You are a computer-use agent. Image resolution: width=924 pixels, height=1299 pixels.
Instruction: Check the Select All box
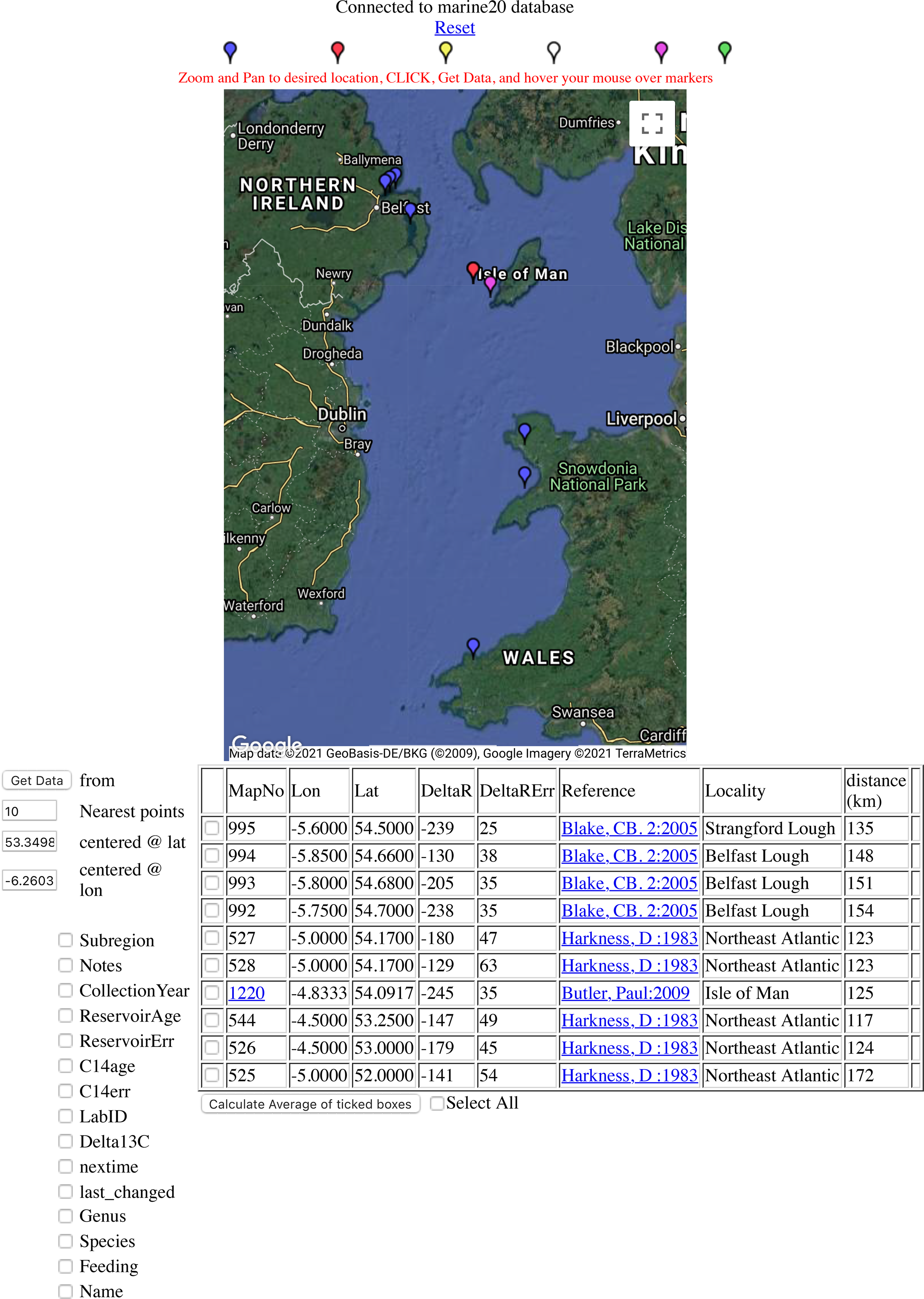(x=437, y=1103)
